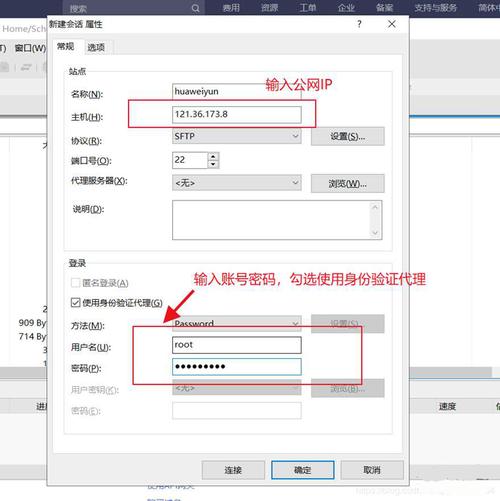The image size is (500, 501).
Task: Click the 速度 column header in transfer list
Action: pyautogui.click(x=447, y=406)
